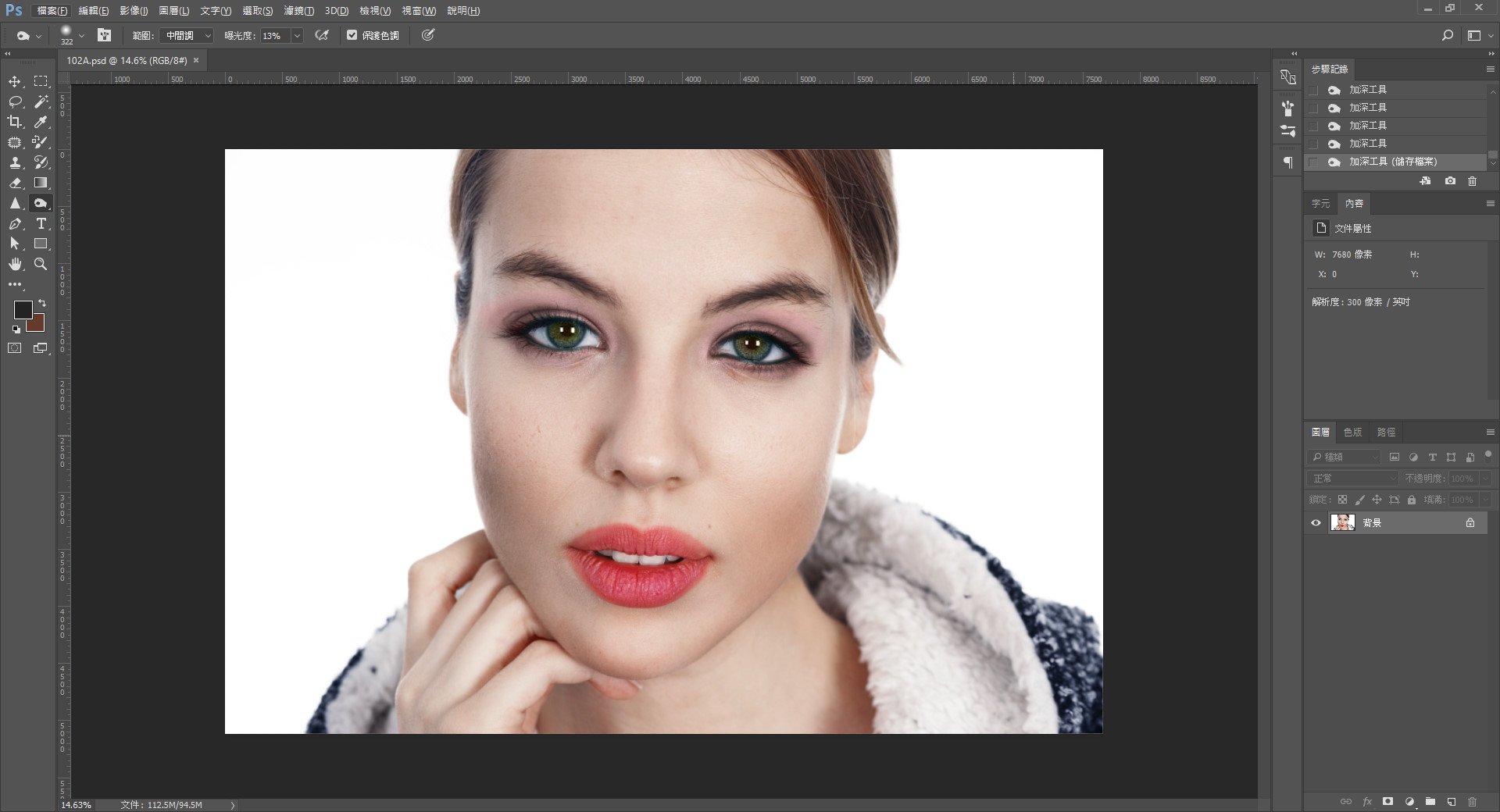The image size is (1500, 812).
Task: Open the layer blending mode dropdown
Action: pyautogui.click(x=1352, y=478)
